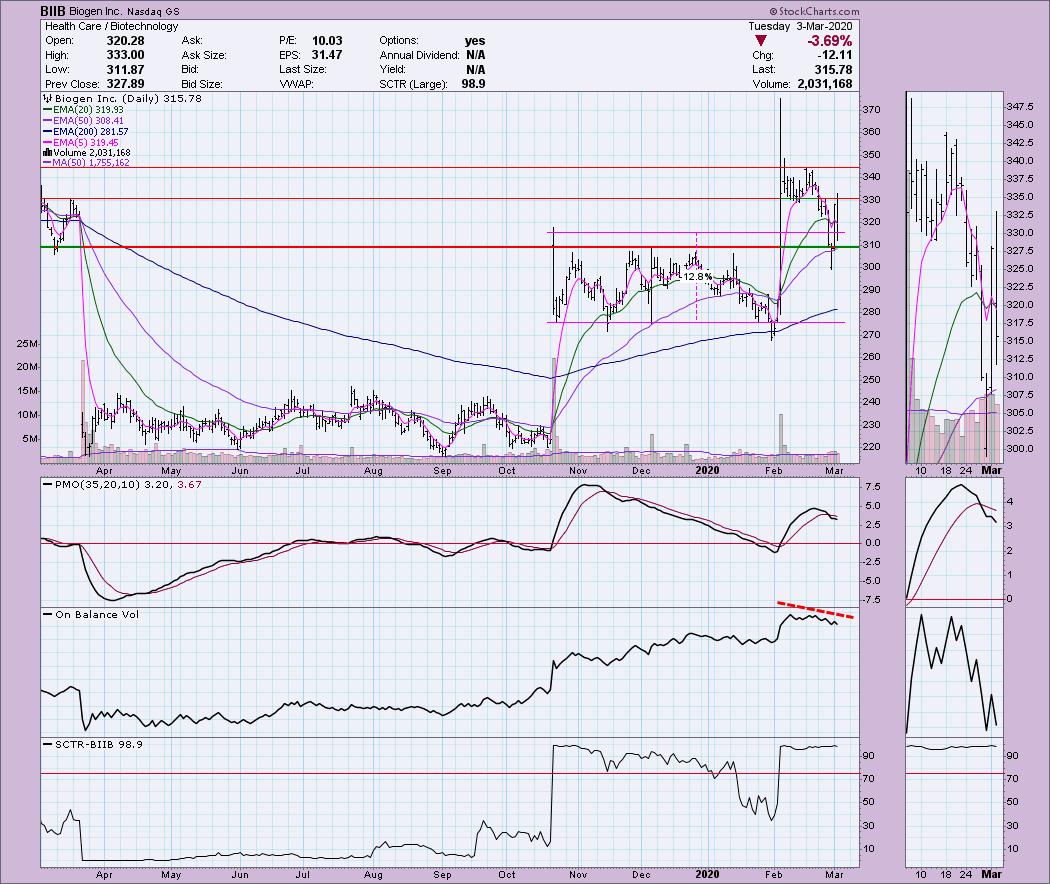Open the zoomed price thumbnail beside the main chart

pyautogui.click(x=954, y=277)
